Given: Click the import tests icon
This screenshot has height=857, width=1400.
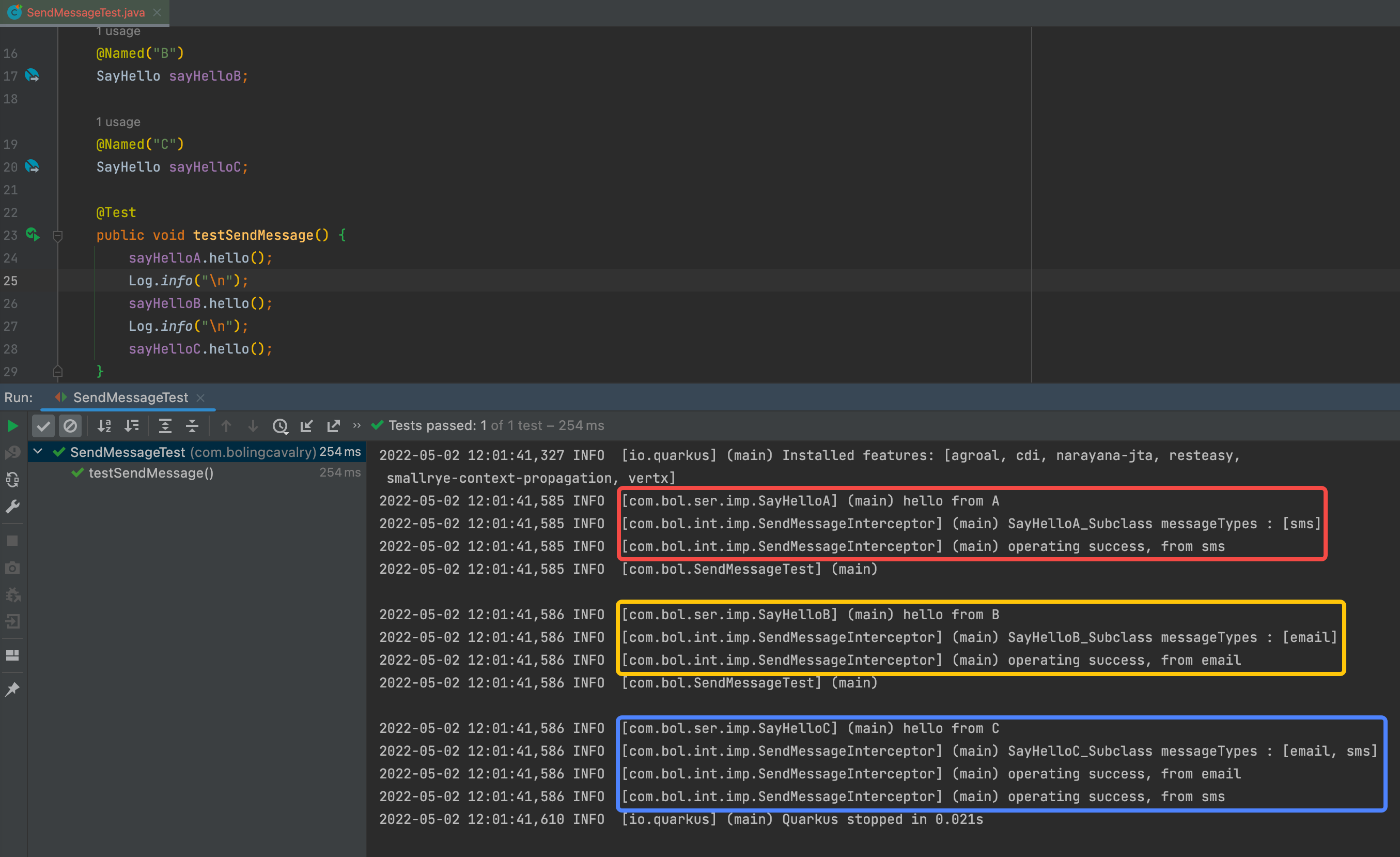Looking at the screenshot, I should pos(307,425).
